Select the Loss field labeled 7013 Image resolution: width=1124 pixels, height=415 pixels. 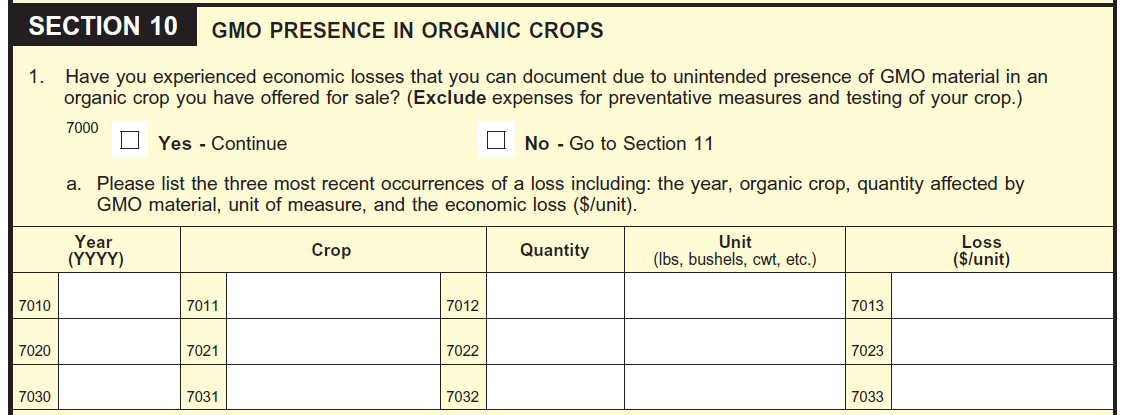[x=1001, y=296]
